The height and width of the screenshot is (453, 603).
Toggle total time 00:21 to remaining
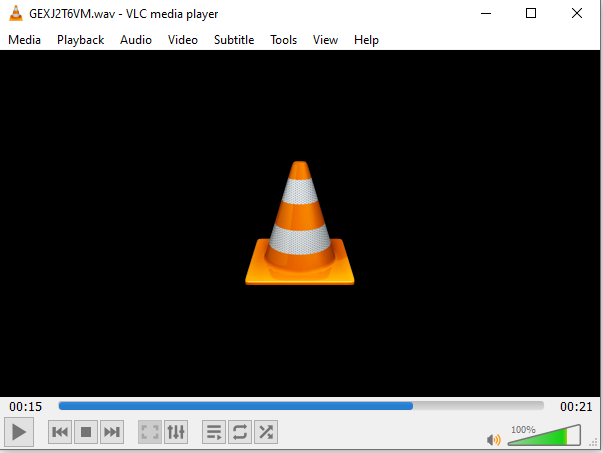(x=576, y=406)
